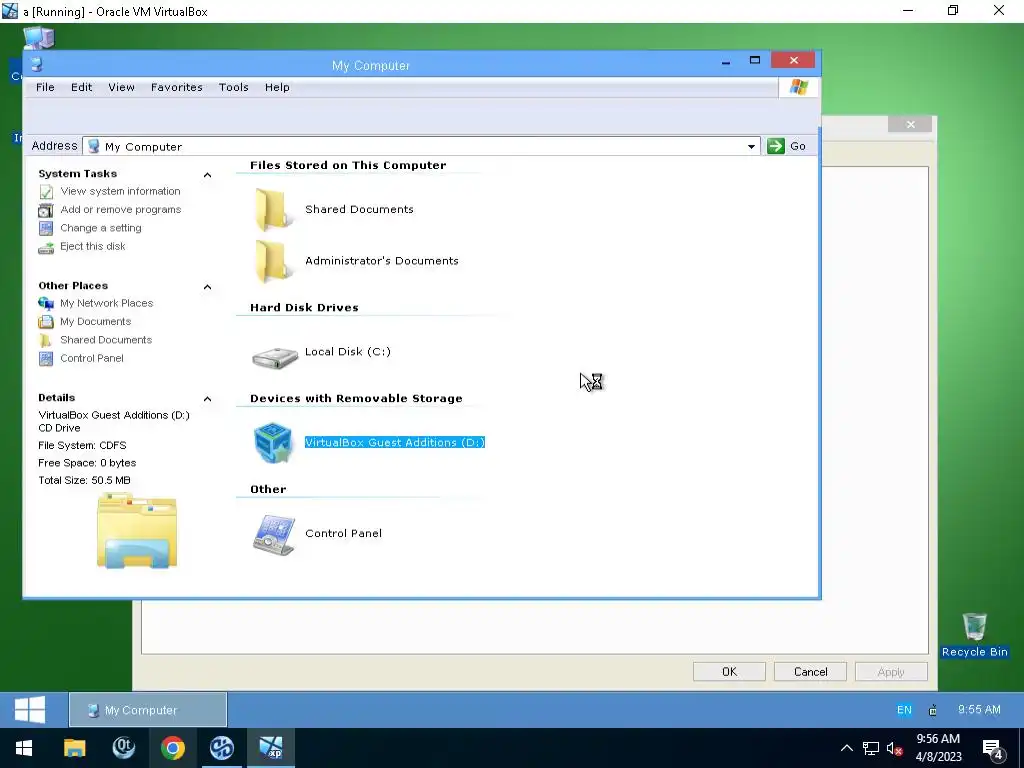Open the host Windows Start button

tap(24, 748)
